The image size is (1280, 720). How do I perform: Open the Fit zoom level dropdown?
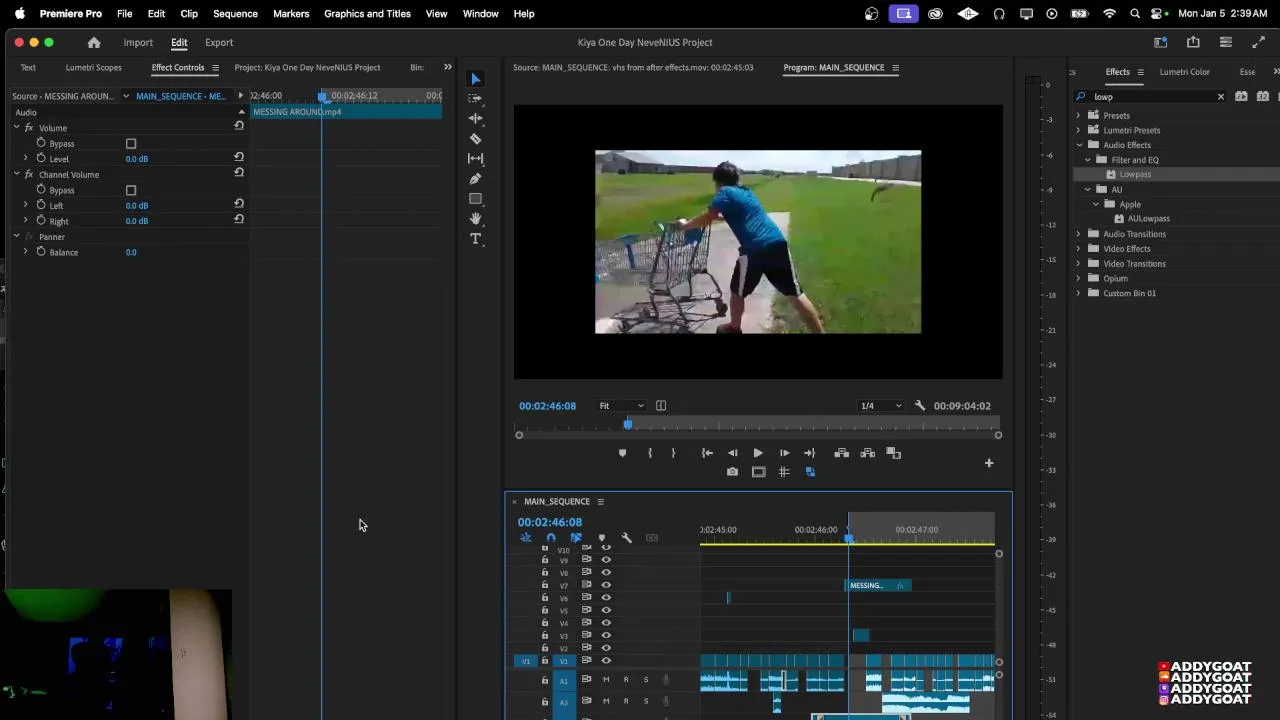[621, 406]
